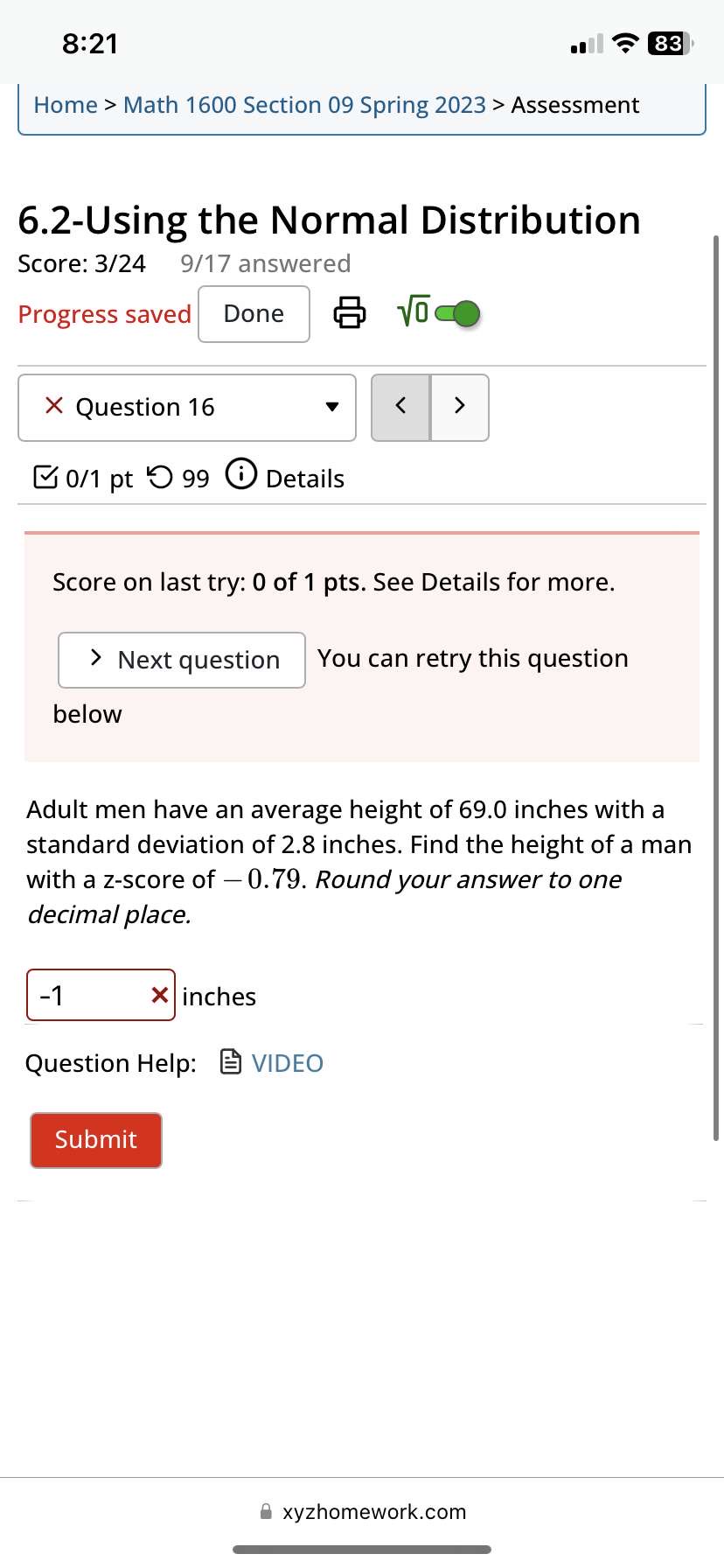Click the Wi-Fi indicator in status bar

[626, 42]
